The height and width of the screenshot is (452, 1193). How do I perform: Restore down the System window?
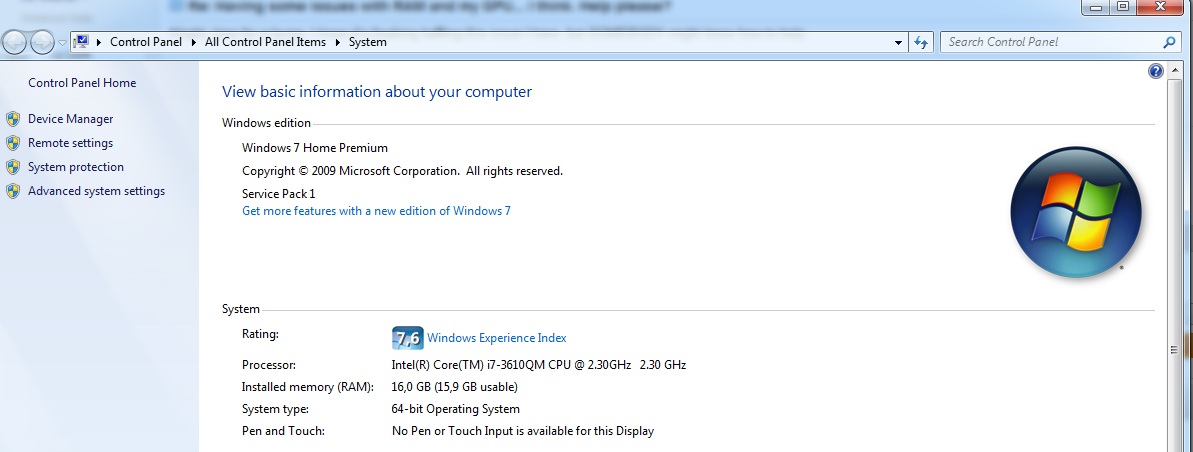pos(1123,7)
